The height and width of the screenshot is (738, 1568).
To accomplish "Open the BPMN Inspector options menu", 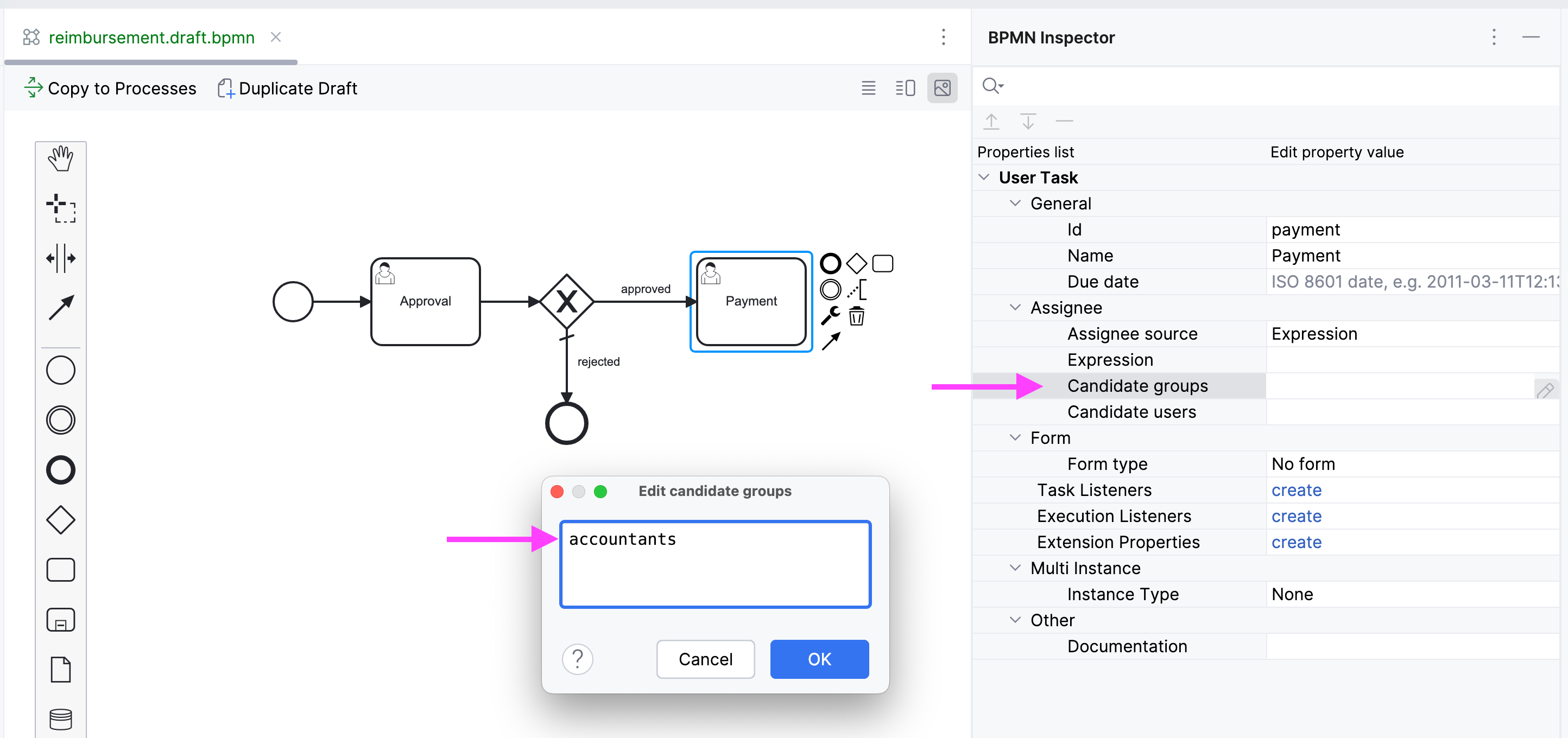I will pyautogui.click(x=1493, y=38).
